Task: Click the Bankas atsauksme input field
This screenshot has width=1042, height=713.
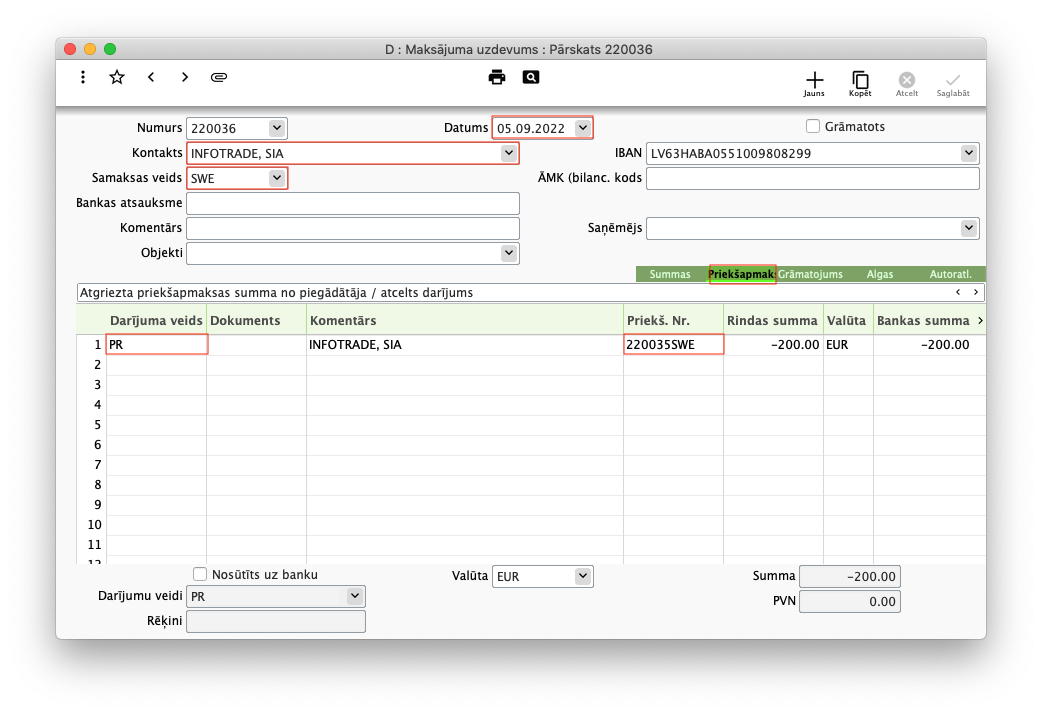Action: tap(353, 203)
